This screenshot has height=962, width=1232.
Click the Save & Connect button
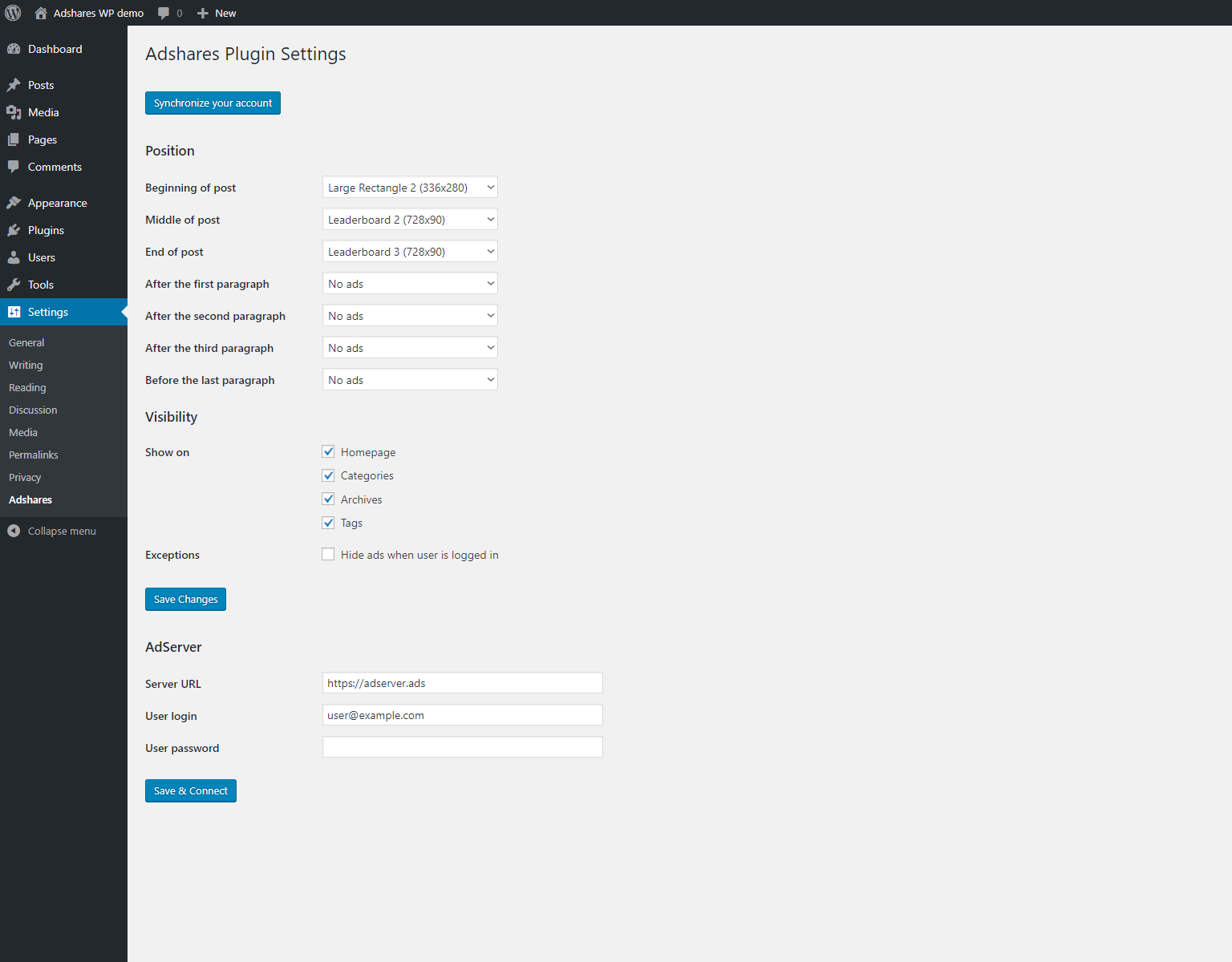tap(191, 790)
